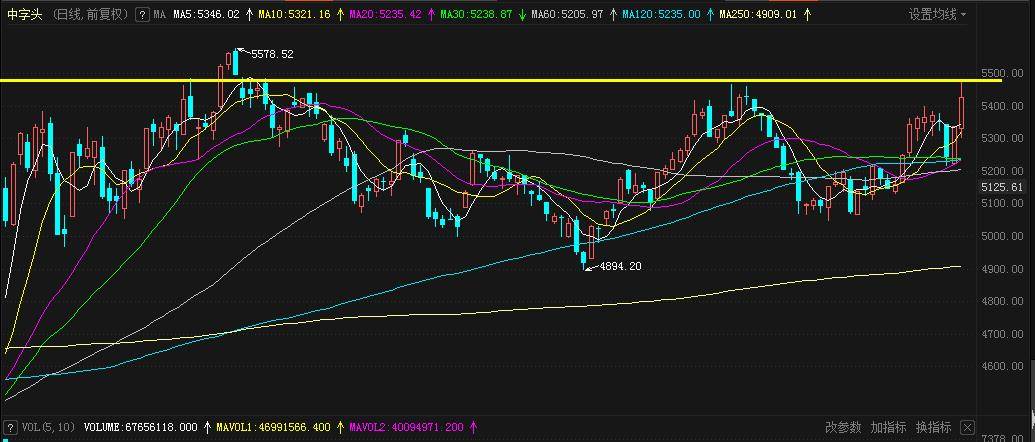Open the 设置均线 dropdown
Viewport: 1035px width, 442px height.
pyautogui.click(x=937, y=15)
